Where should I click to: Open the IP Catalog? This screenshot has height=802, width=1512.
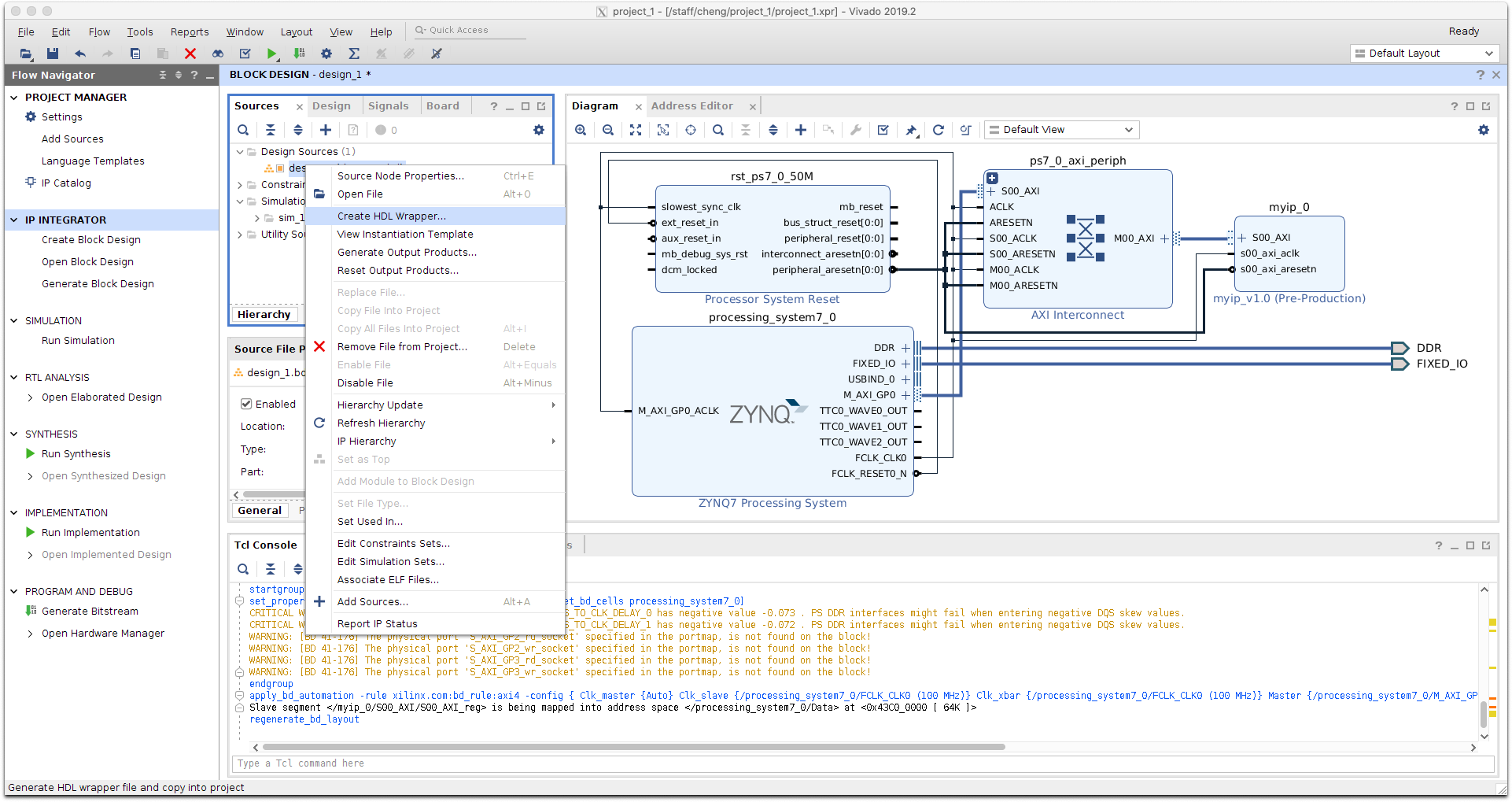point(66,183)
